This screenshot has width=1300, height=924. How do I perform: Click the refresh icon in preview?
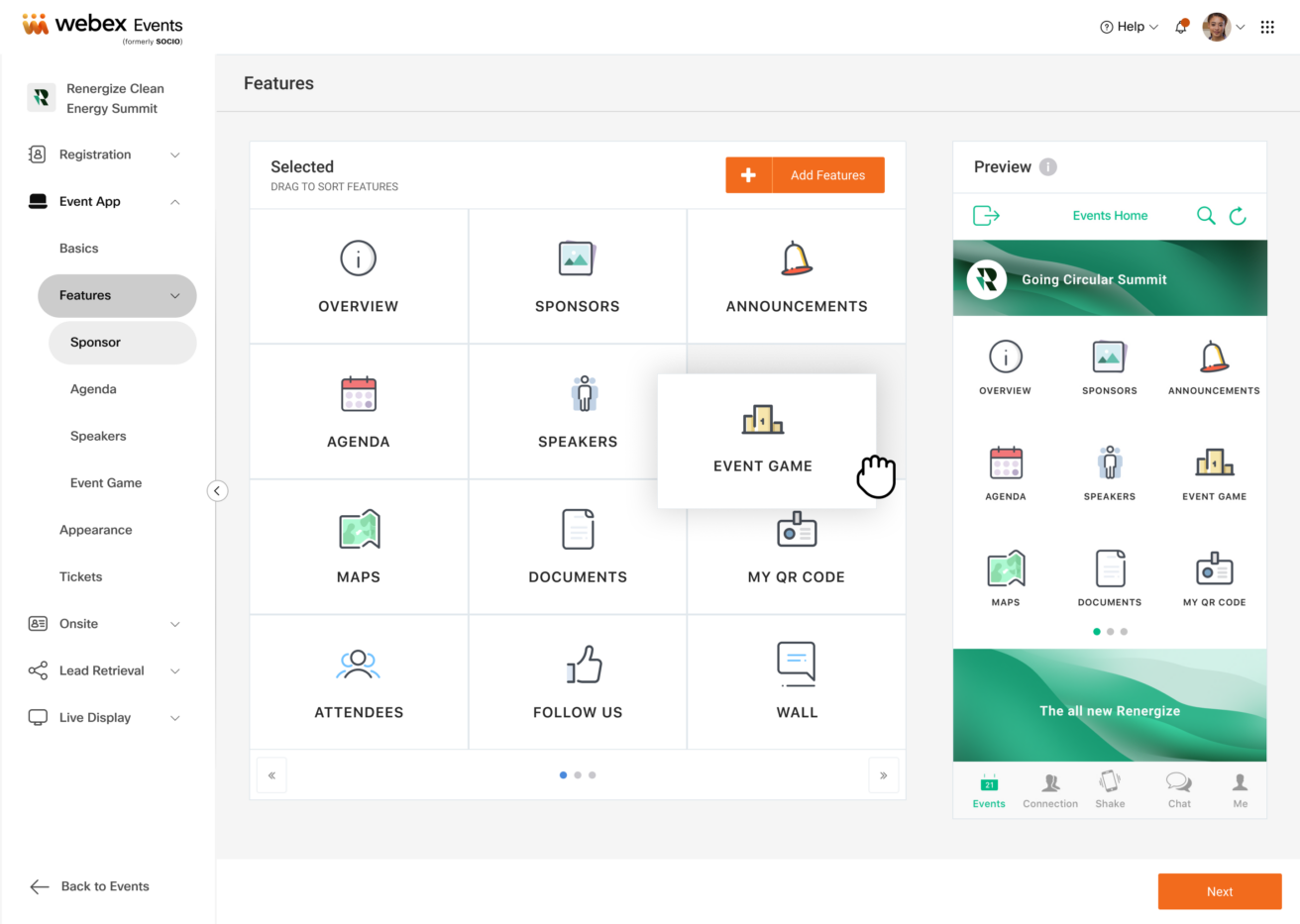coord(1238,216)
